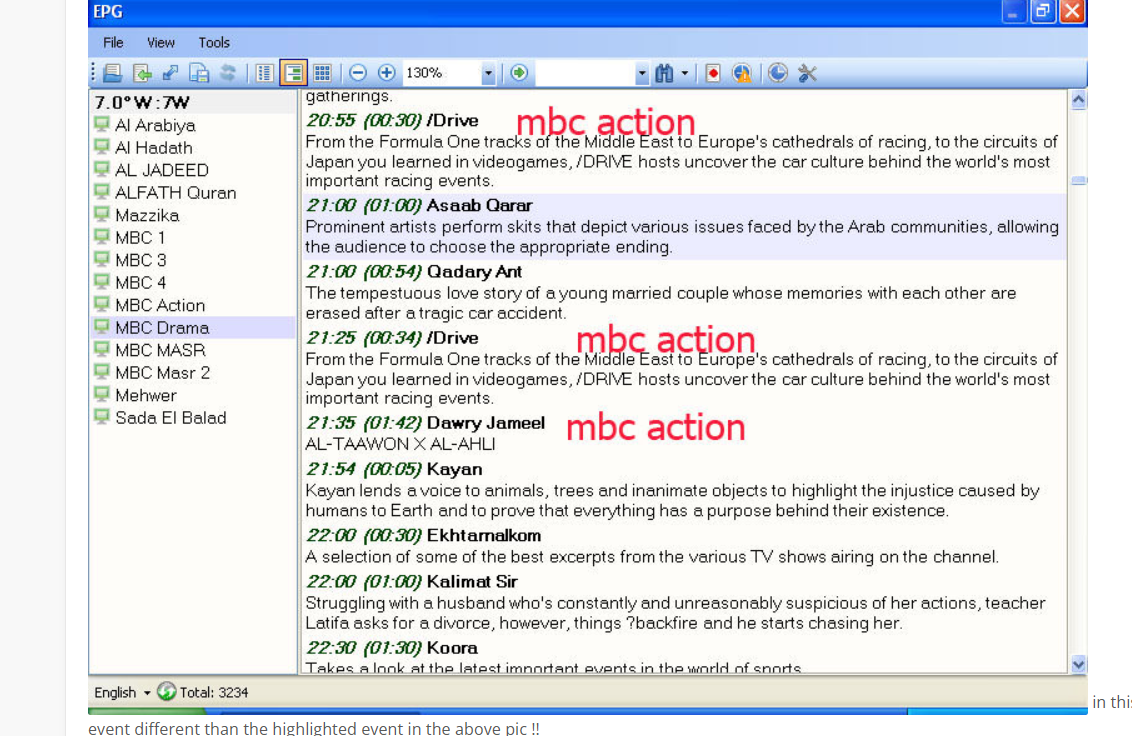Click the green refresh icon in status bar

pyautogui.click(x=166, y=692)
